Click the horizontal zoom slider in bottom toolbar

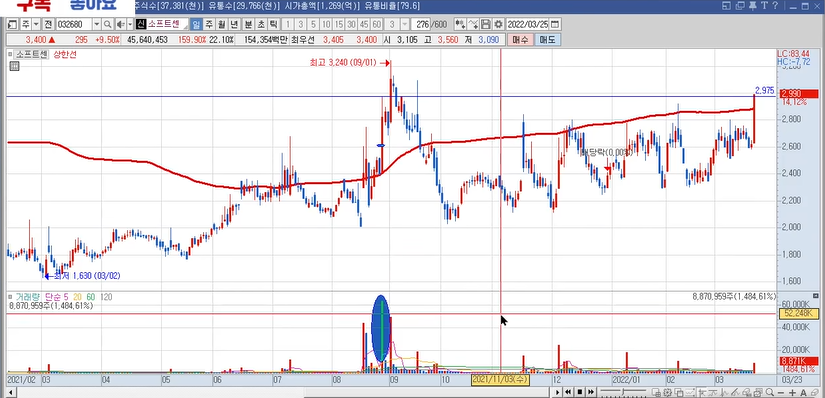pyautogui.click(x=623, y=392)
